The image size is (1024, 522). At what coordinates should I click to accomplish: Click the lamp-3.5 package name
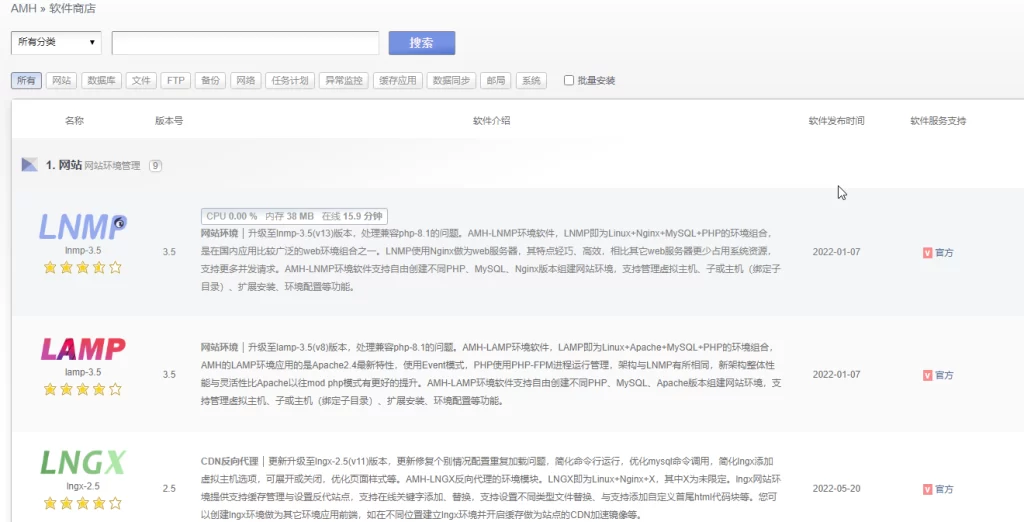83,372
